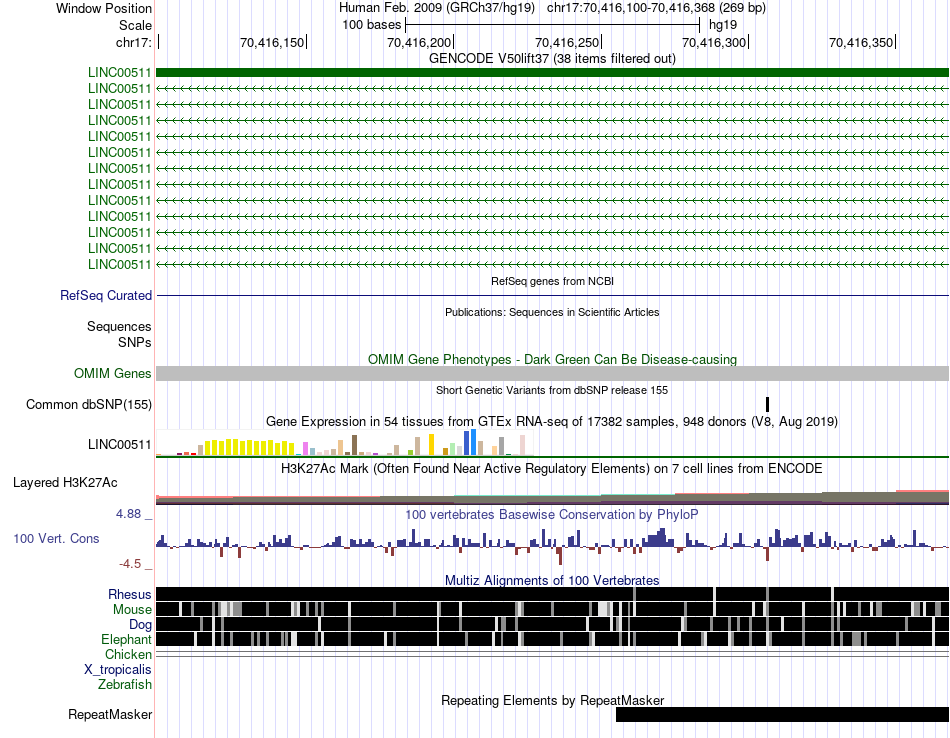Click the Rhesus alignment bar
This screenshot has width=950, height=738.
pyautogui.click(x=553, y=594)
